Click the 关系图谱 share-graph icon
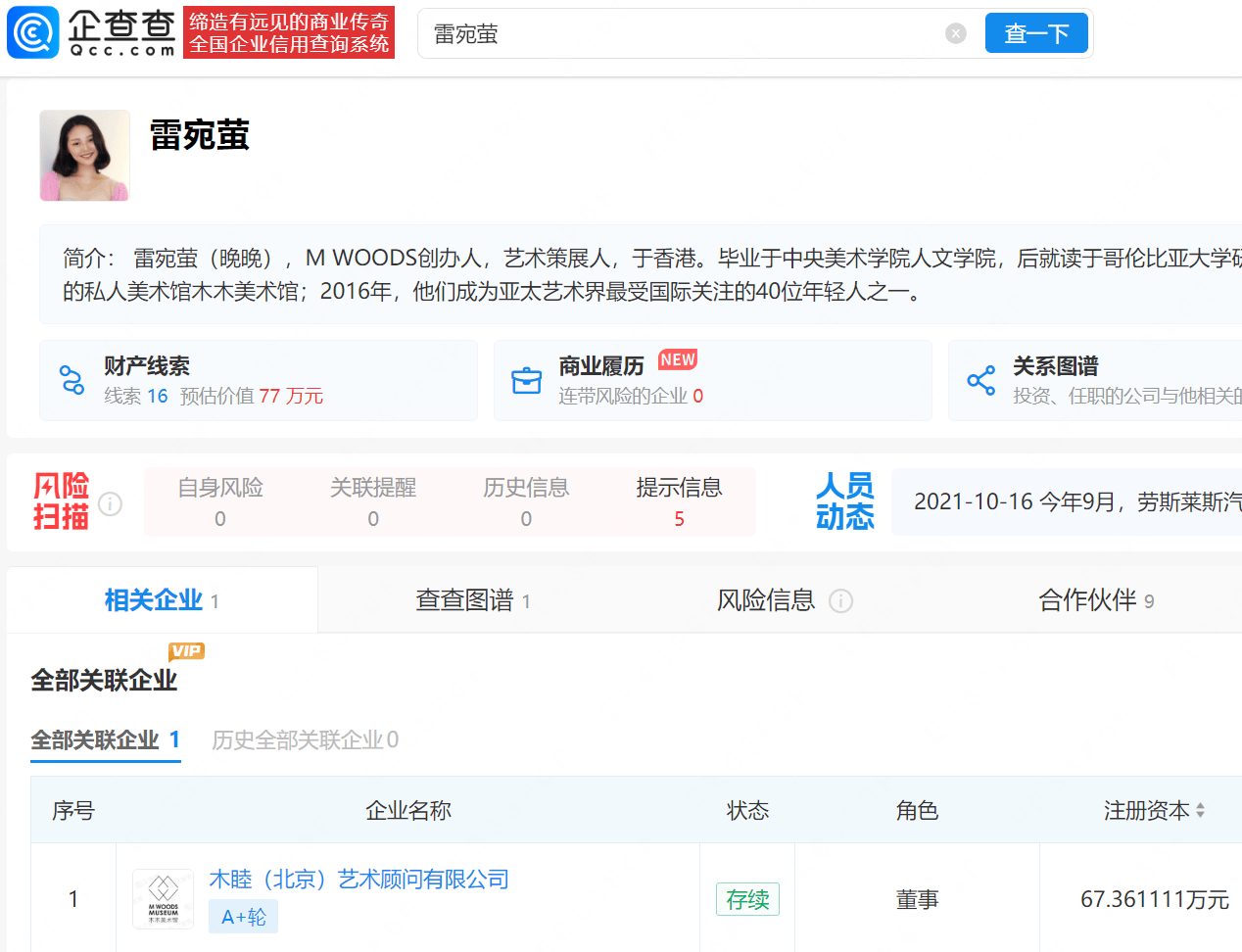This screenshot has height=952, width=1242. tap(981, 380)
